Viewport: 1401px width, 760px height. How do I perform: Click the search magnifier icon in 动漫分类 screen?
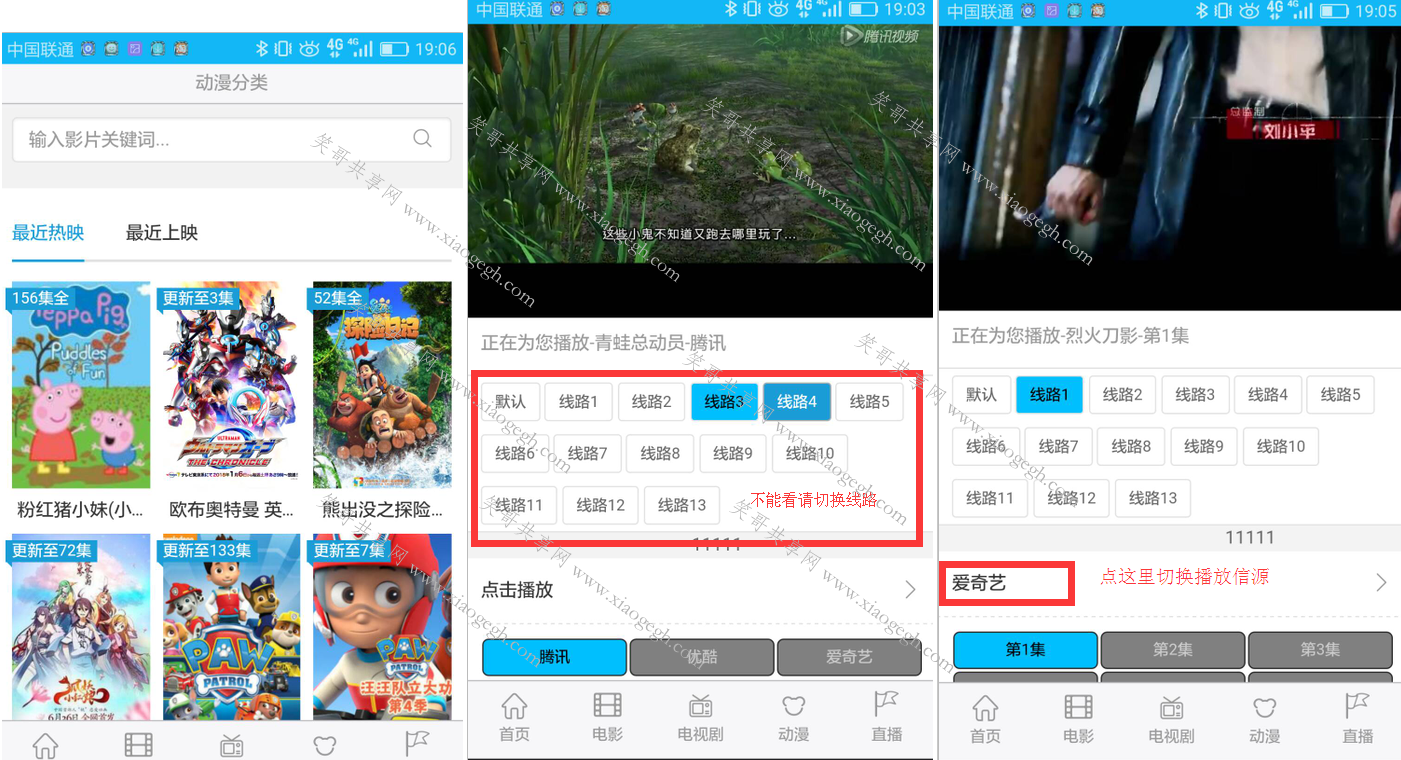click(x=422, y=138)
